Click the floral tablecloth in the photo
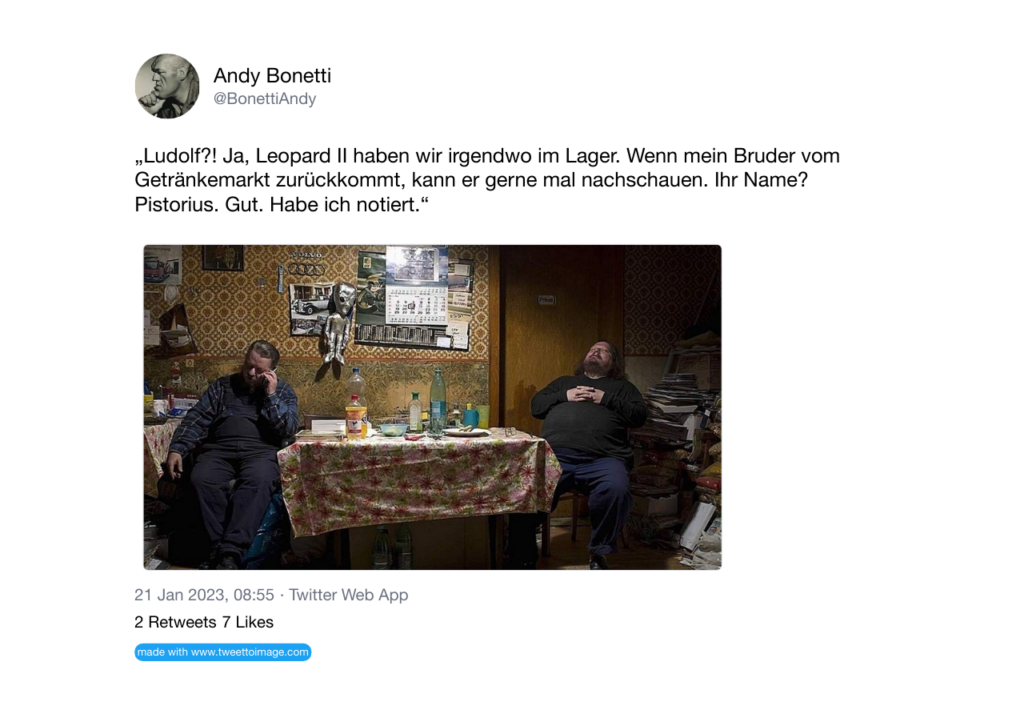Viewport: 1024px width, 714px height. pyautogui.click(x=418, y=480)
